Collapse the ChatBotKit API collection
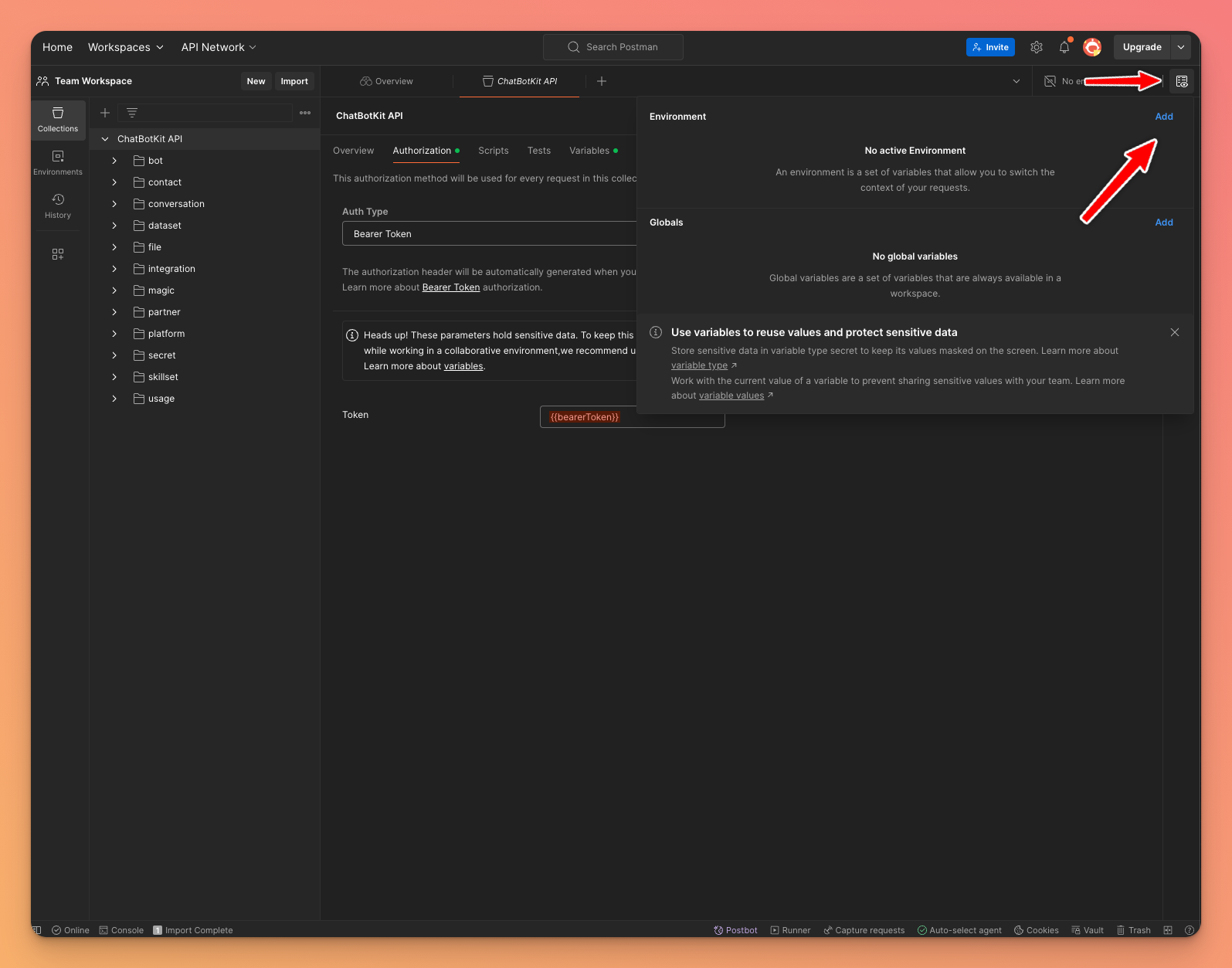Image resolution: width=1232 pixels, height=968 pixels. pyautogui.click(x=105, y=139)
